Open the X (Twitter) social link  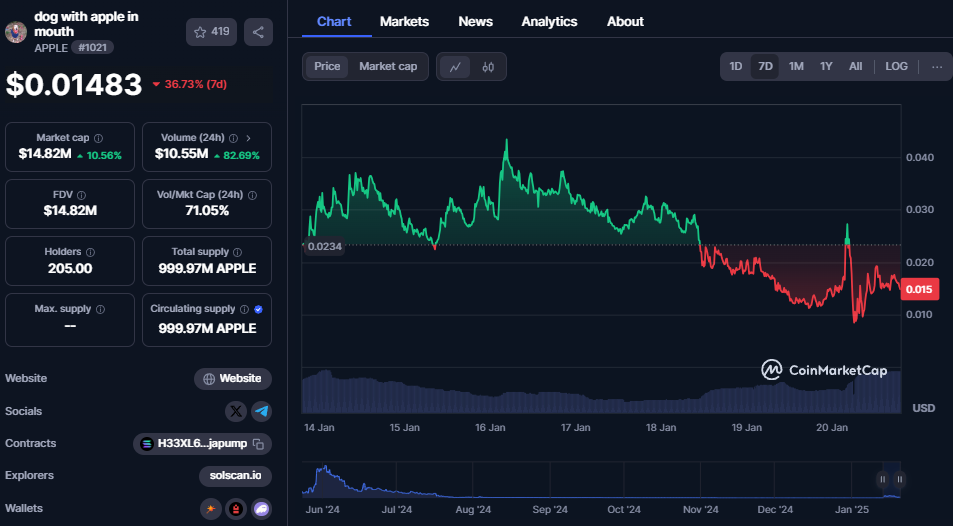pyautogui.click(x=236, y=412)
